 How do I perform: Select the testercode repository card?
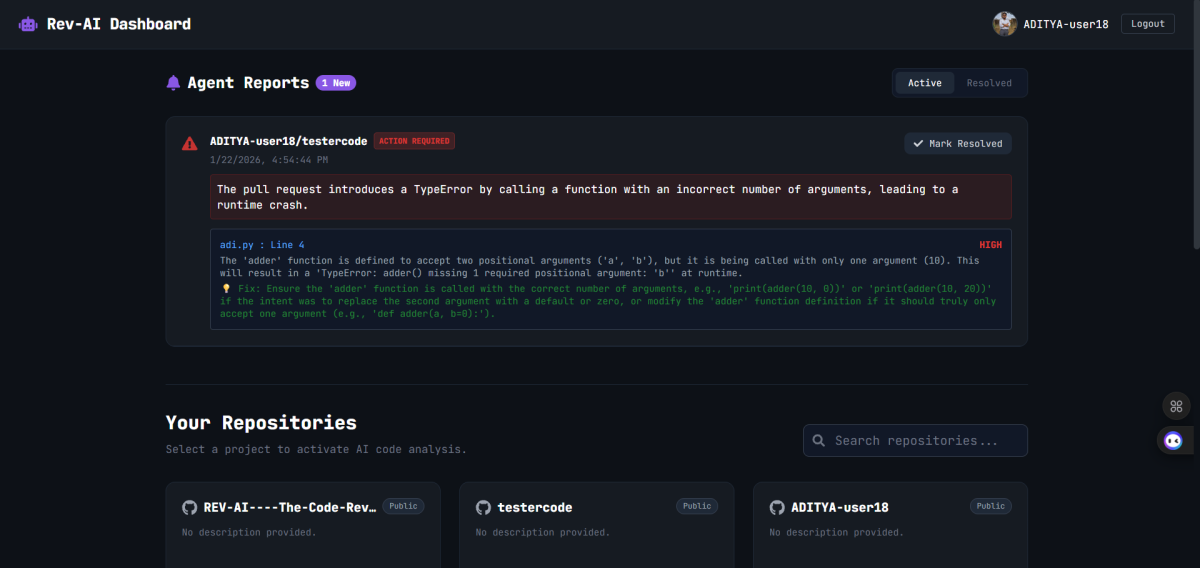tap(596, 525)
